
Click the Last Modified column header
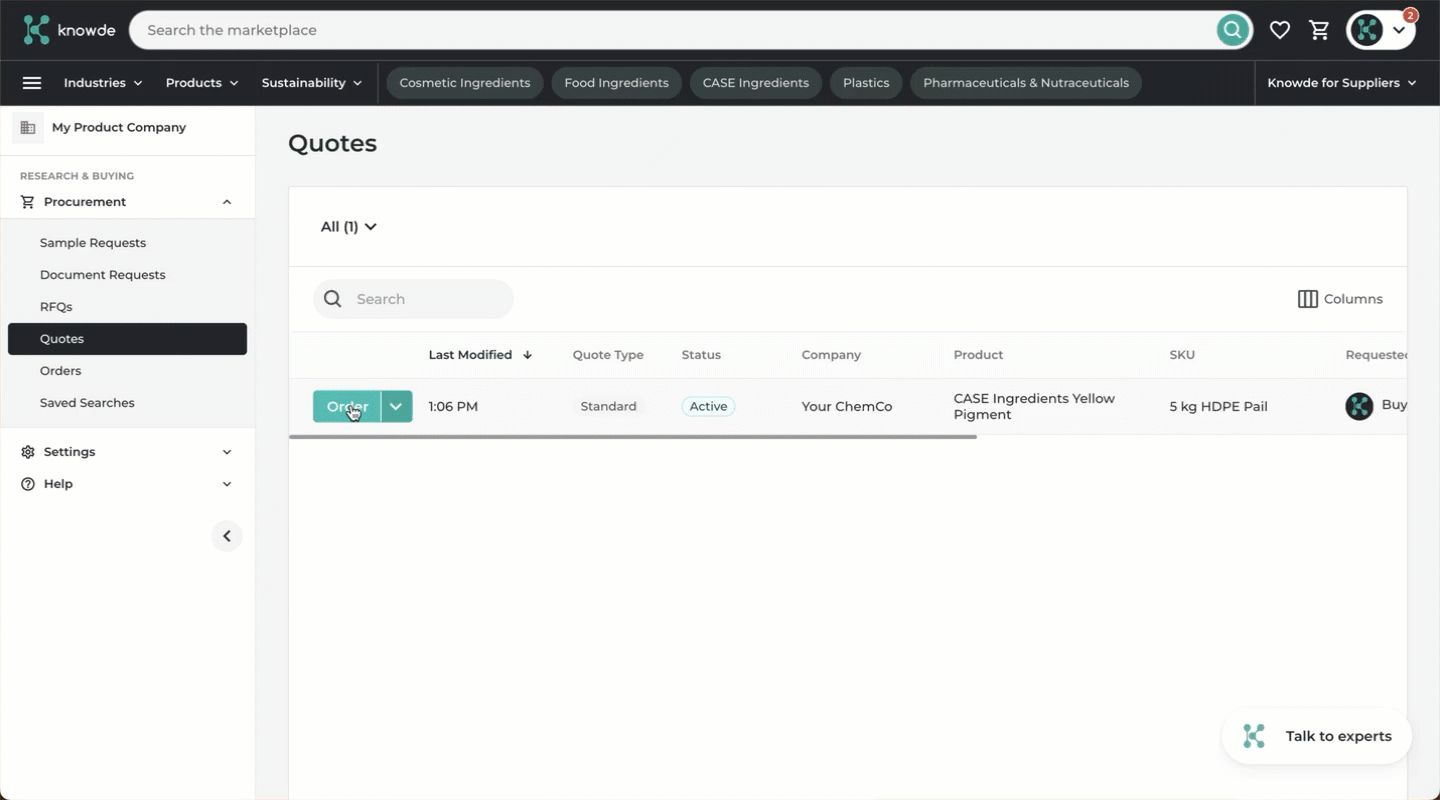point(470,355)
